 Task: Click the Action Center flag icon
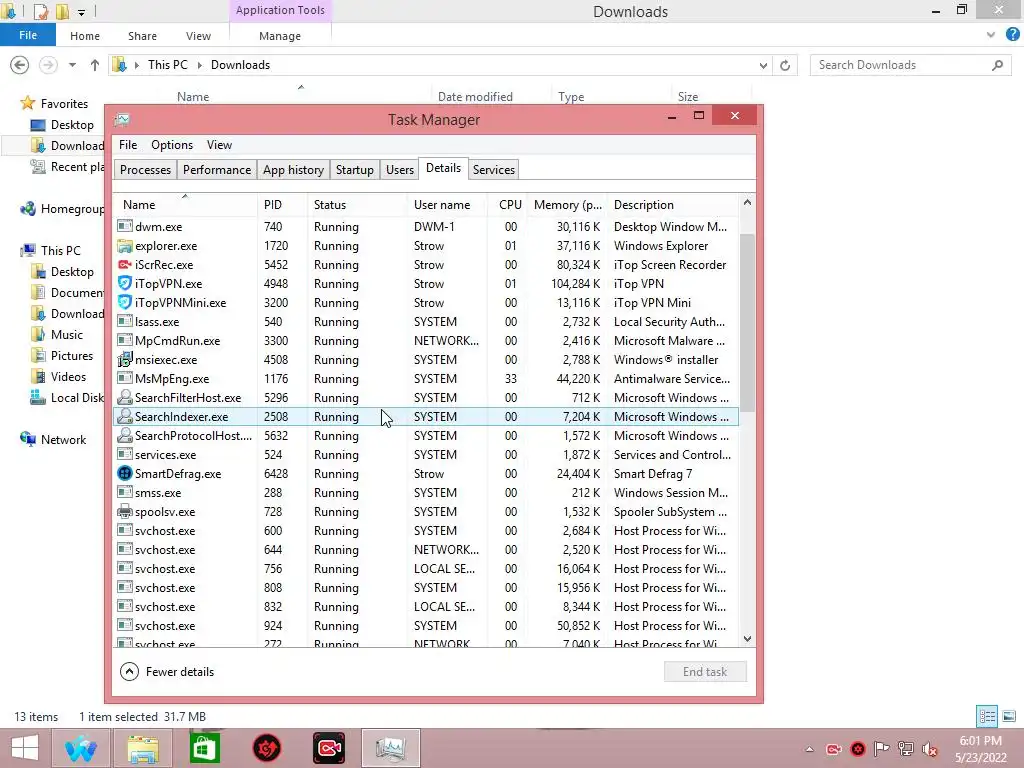click(881, 749)
